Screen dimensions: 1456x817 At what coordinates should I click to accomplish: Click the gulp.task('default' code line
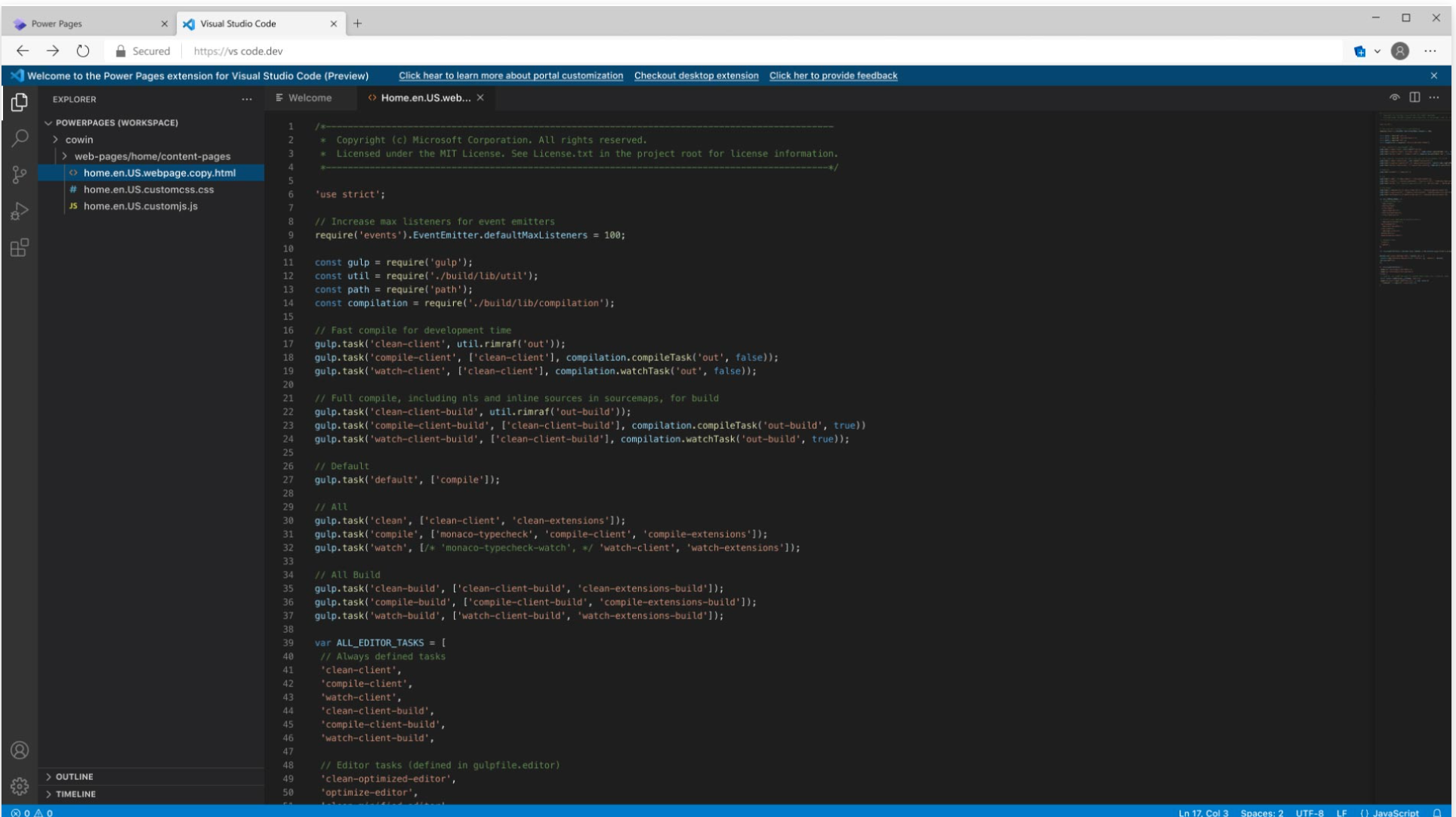[407, 480]
